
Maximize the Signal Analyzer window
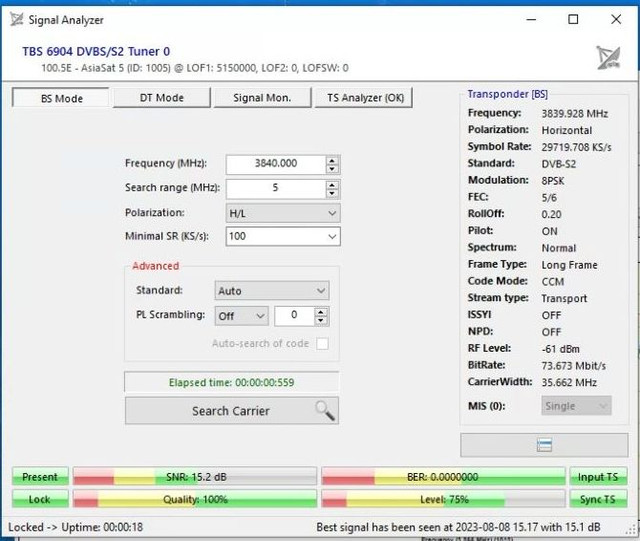click(x=573, y=19)
